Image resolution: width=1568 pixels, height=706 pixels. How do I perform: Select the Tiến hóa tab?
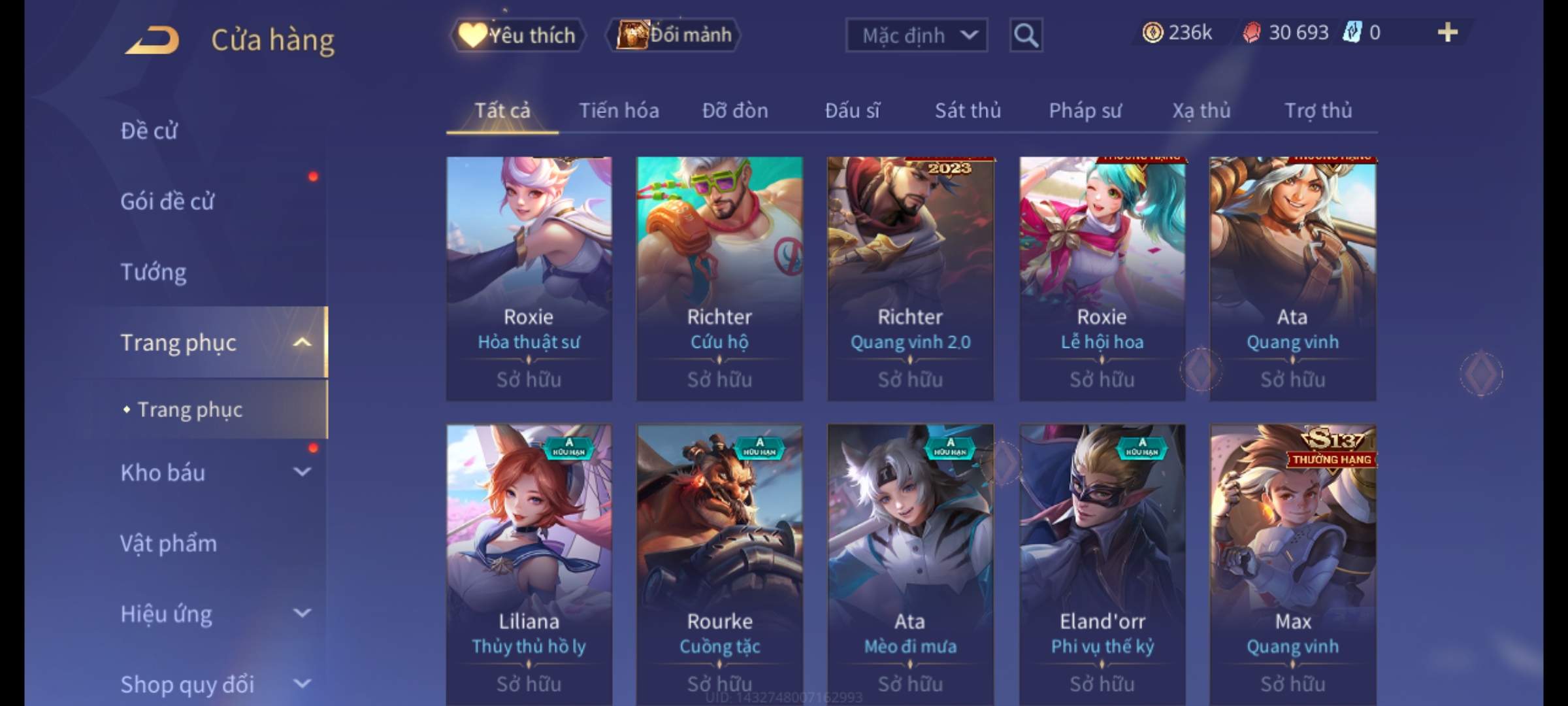(619, 110)
